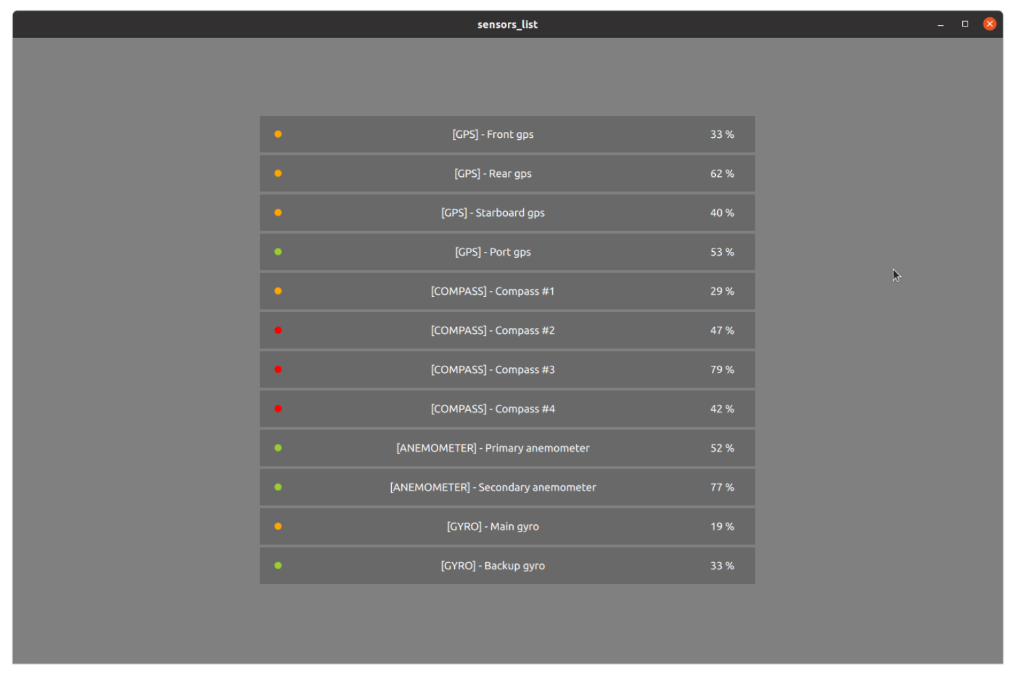This screenshot has height=679, width=1019.
Task: Click the orange status dot for Front gps
Action: (x=278, y=134)
